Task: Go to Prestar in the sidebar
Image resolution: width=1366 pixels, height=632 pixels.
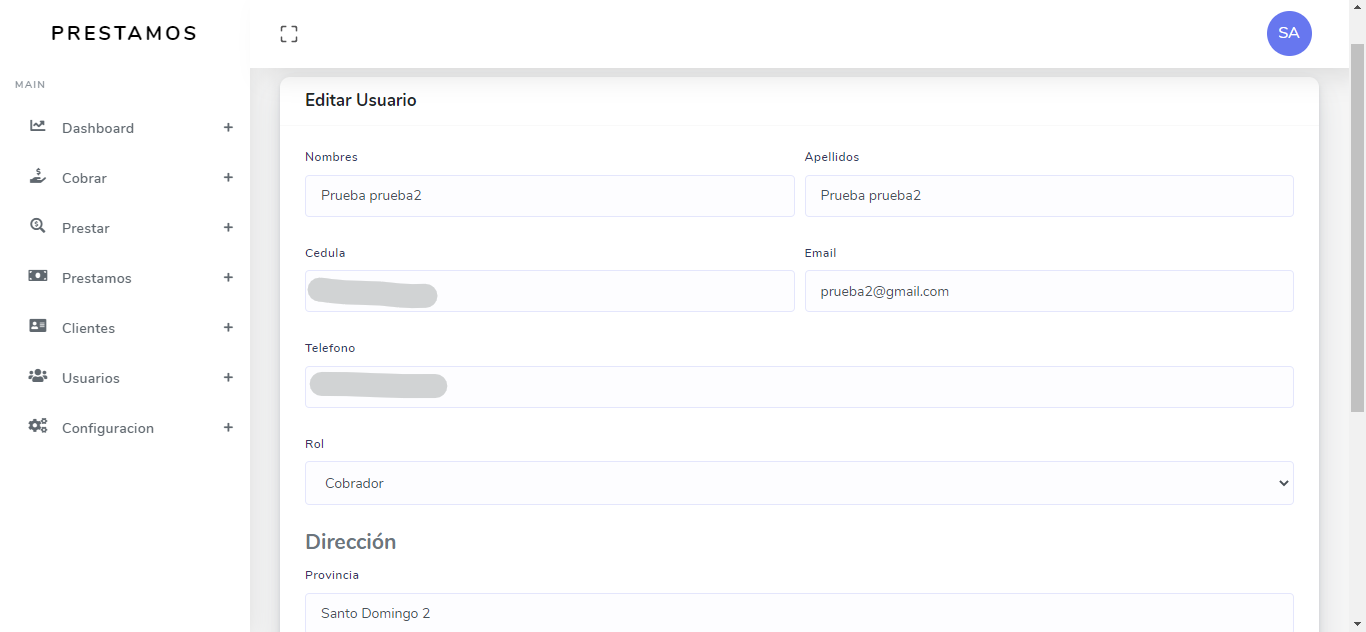Action: 125,228
